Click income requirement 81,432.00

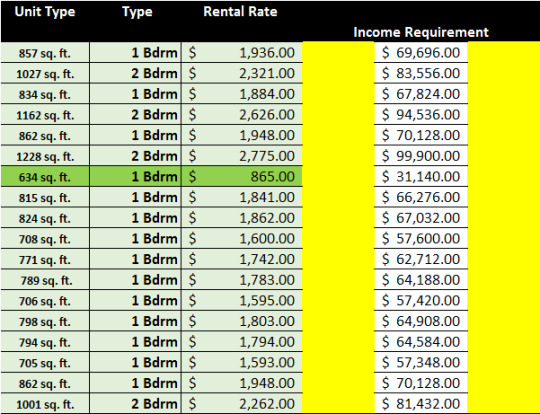pyautogui.click(x=421, y=404)
